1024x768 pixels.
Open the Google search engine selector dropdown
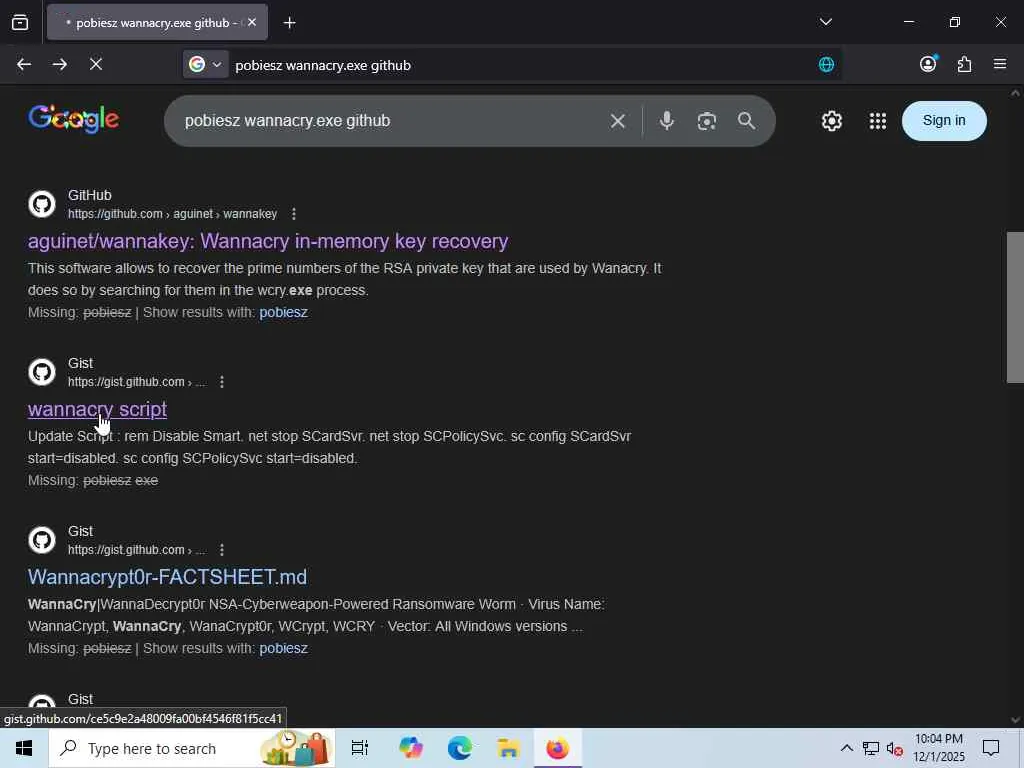tap(205, 64)
